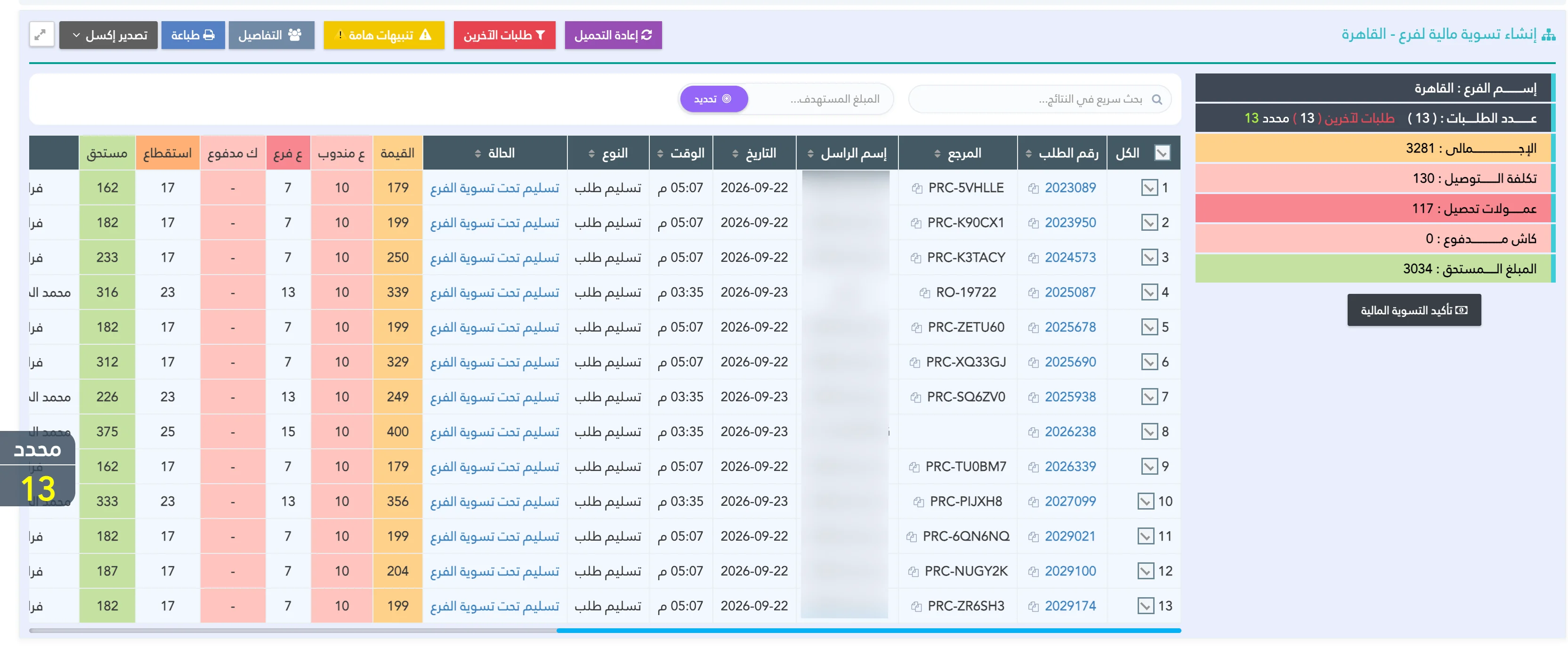Click the مستحق column header
This screenshot has height=657, width=1568.
(x=107, y=153)
